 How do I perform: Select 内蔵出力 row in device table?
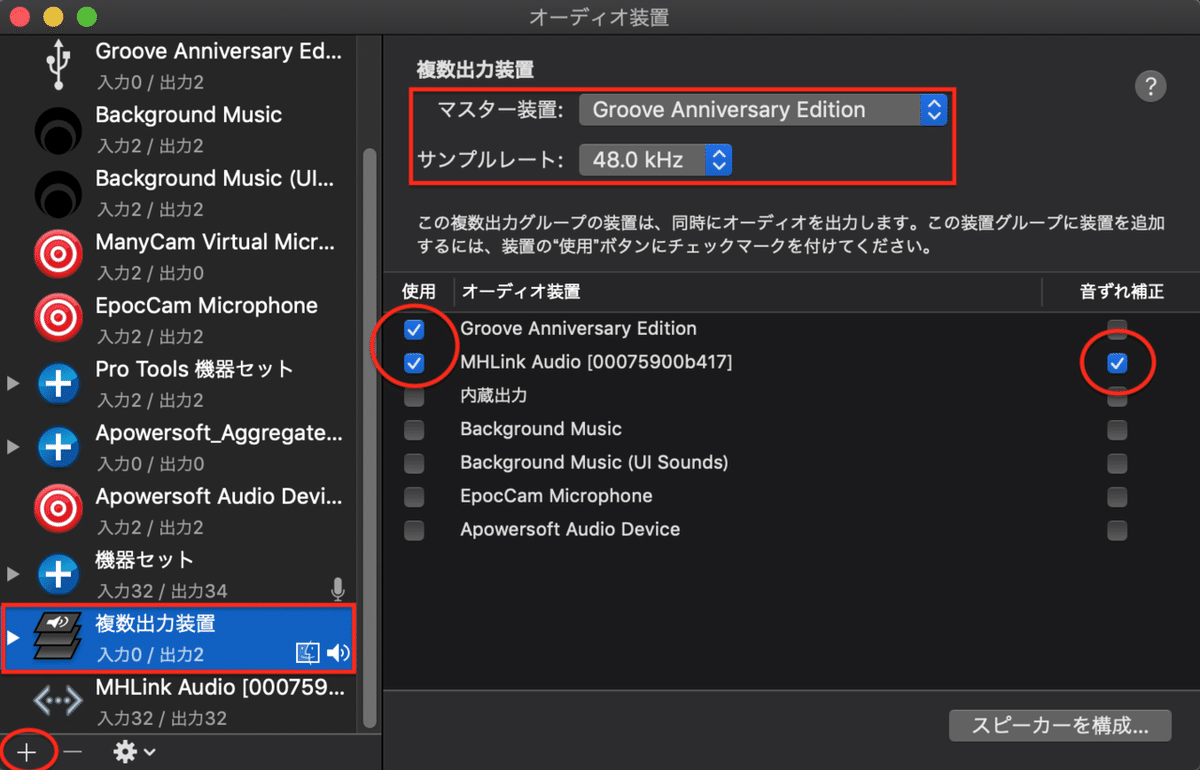[x=792, y=396]
